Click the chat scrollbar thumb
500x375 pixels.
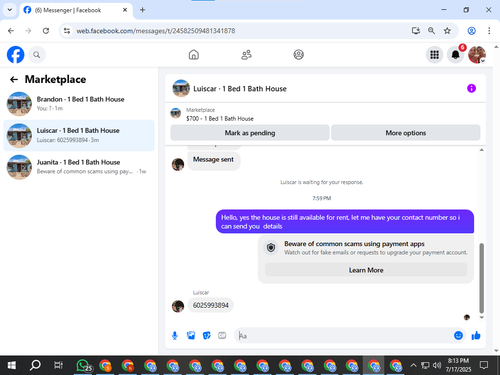481,278
